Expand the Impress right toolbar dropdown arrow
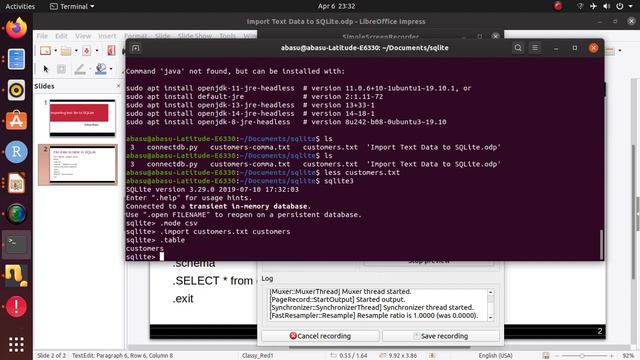This screenshot has width=640, height=360. tap(620, 51)
